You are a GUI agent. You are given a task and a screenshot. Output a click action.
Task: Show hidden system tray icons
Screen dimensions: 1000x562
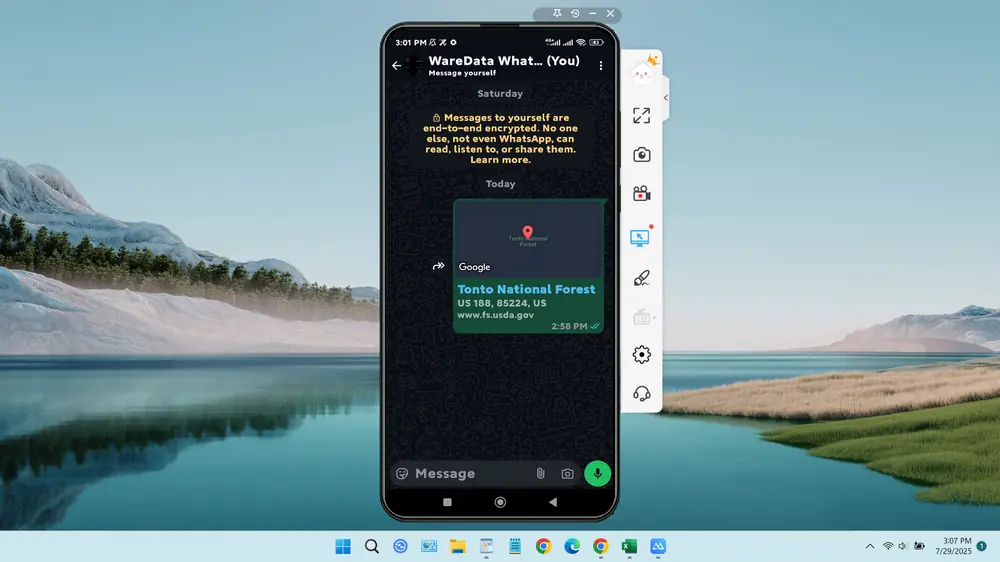click(870, 546)
